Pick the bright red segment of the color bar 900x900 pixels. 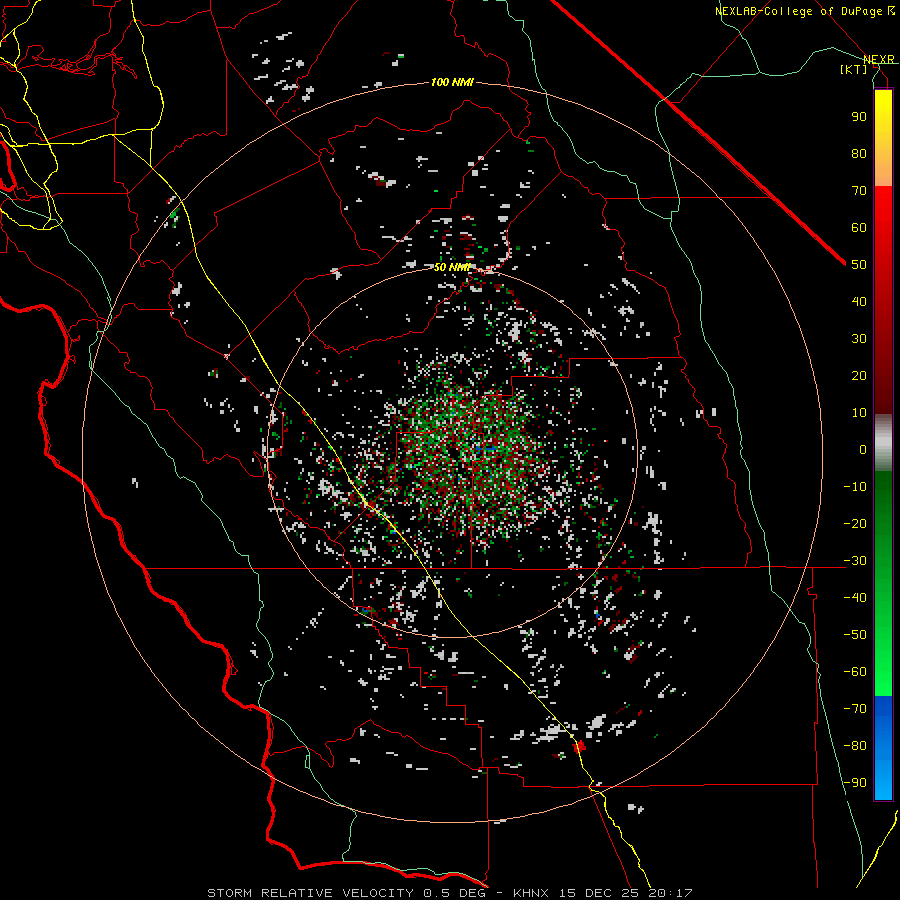(883, 211)
